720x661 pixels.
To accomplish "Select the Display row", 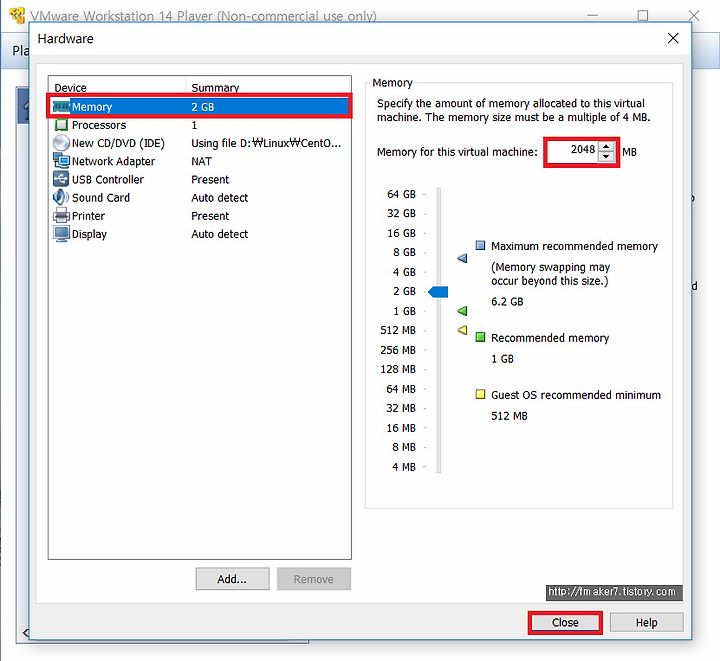I will 200,234.
